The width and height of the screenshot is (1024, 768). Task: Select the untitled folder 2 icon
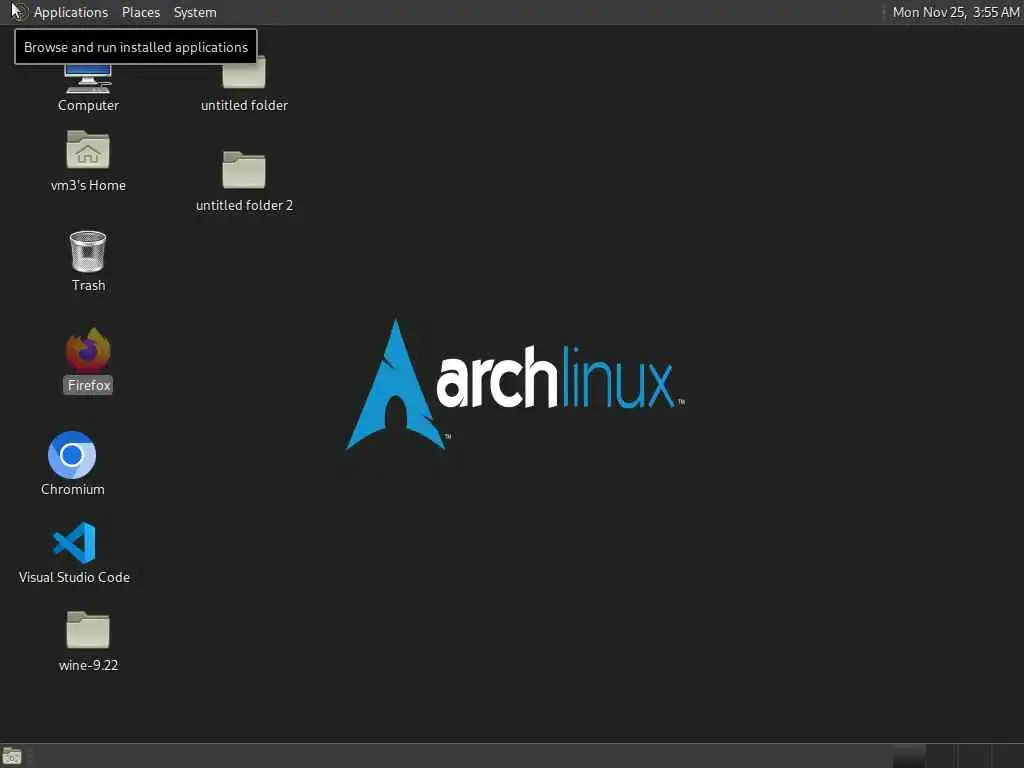244,170
